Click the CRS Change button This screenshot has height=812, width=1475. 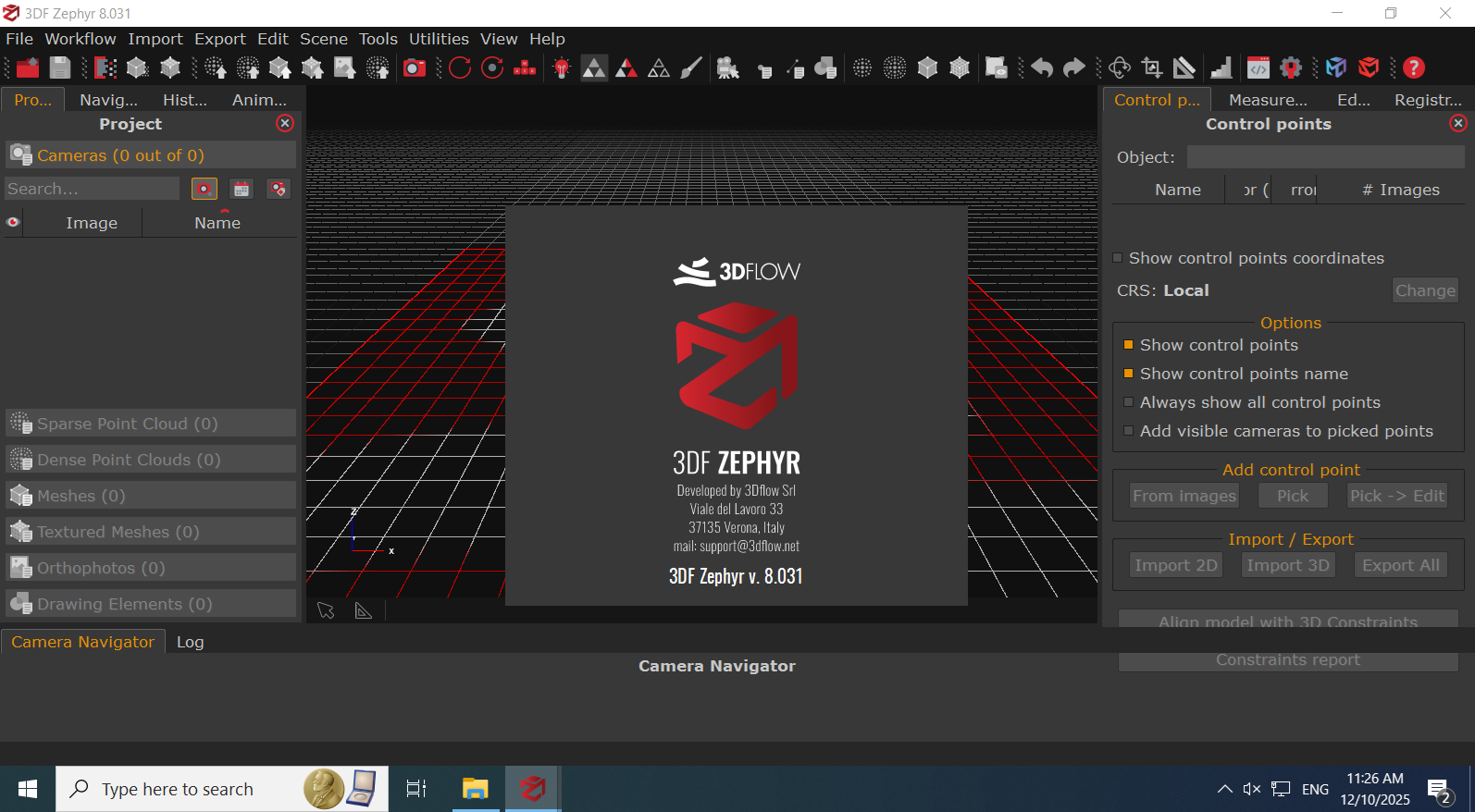[1424, 290]
